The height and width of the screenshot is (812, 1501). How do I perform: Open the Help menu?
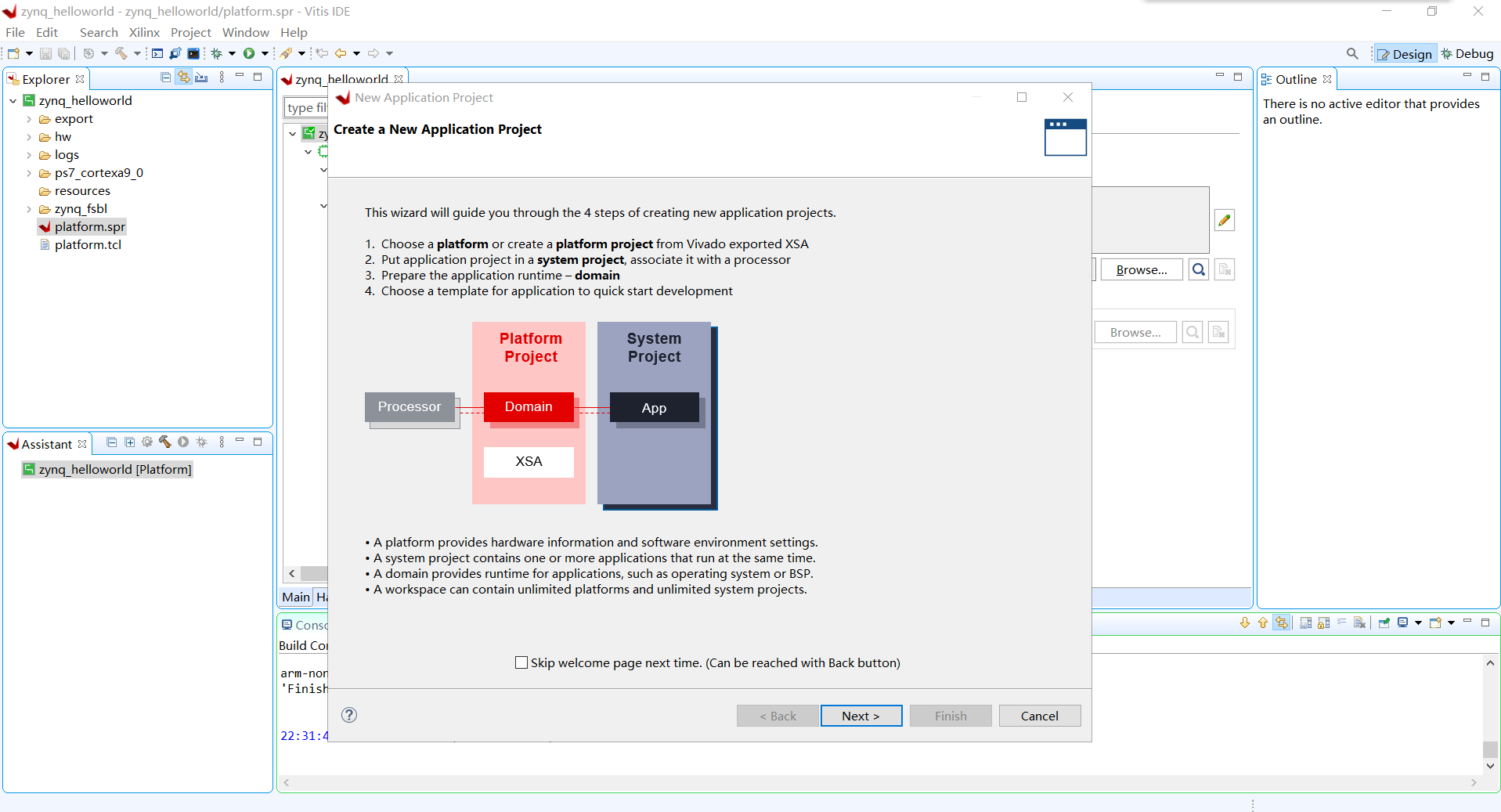click(294, 32)
